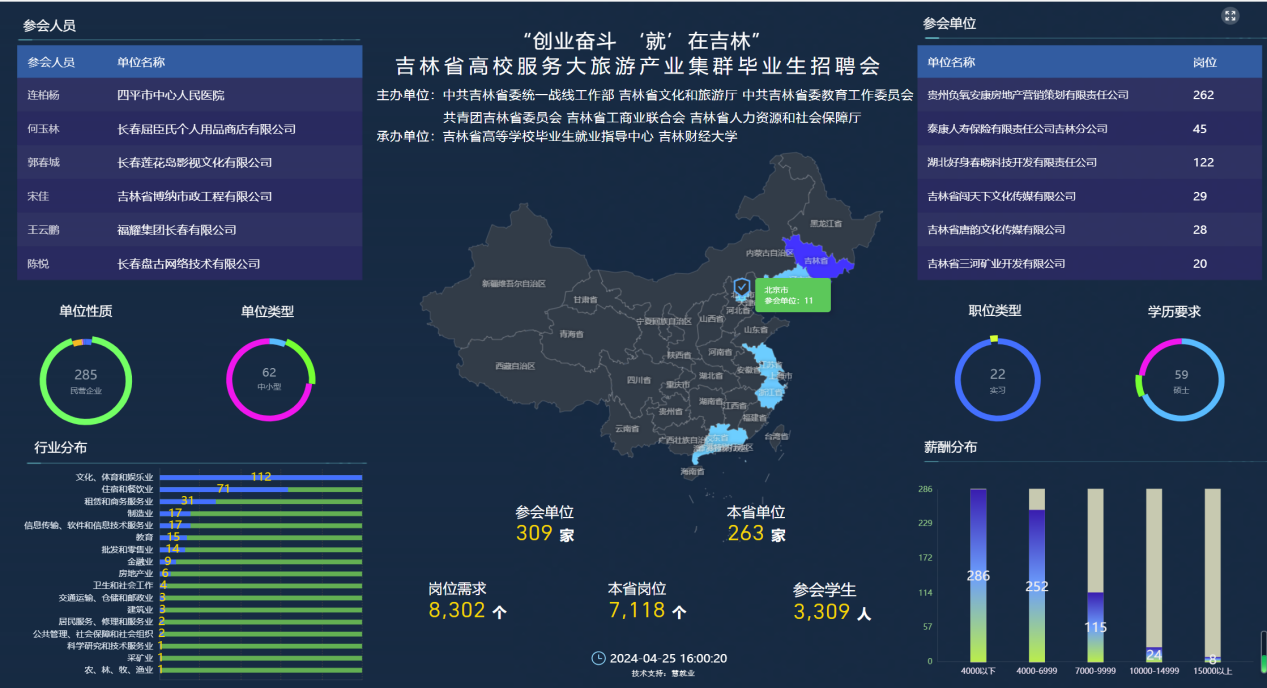Click the up arrow next to 8,302

coord(500,612)
